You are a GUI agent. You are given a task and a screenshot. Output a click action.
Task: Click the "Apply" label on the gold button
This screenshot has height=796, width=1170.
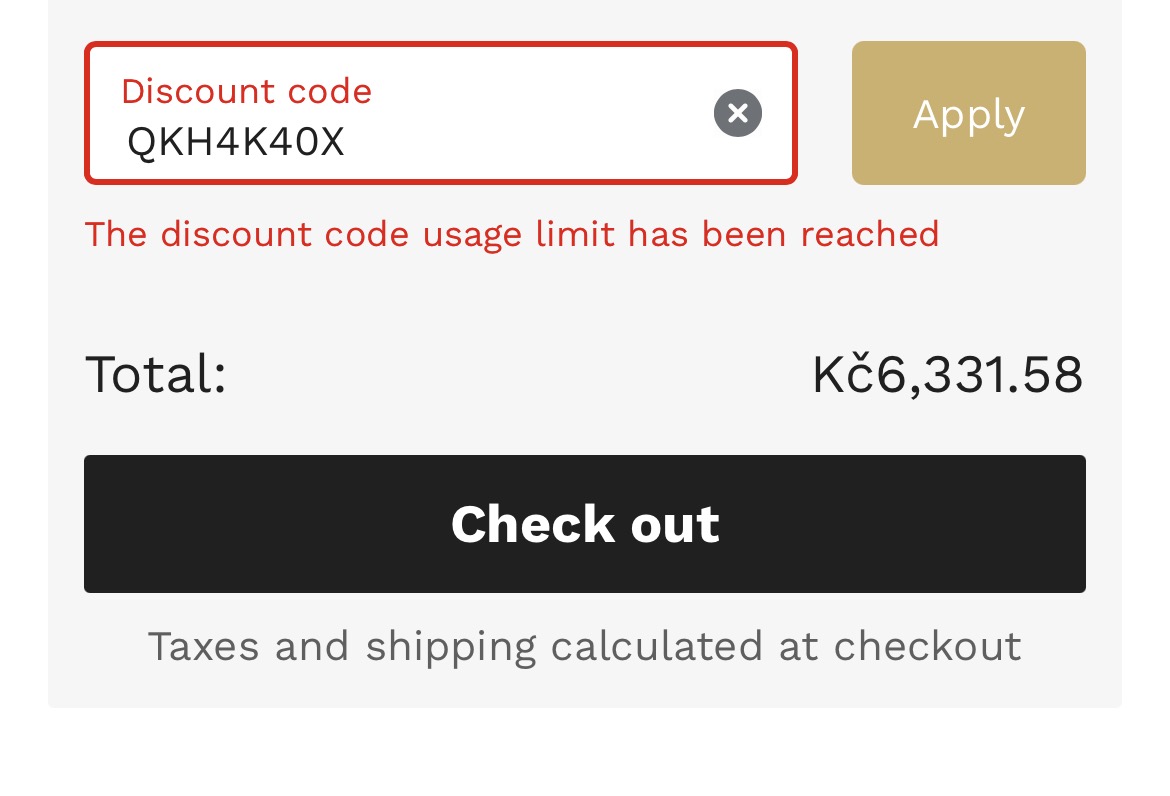coord(969,116)
